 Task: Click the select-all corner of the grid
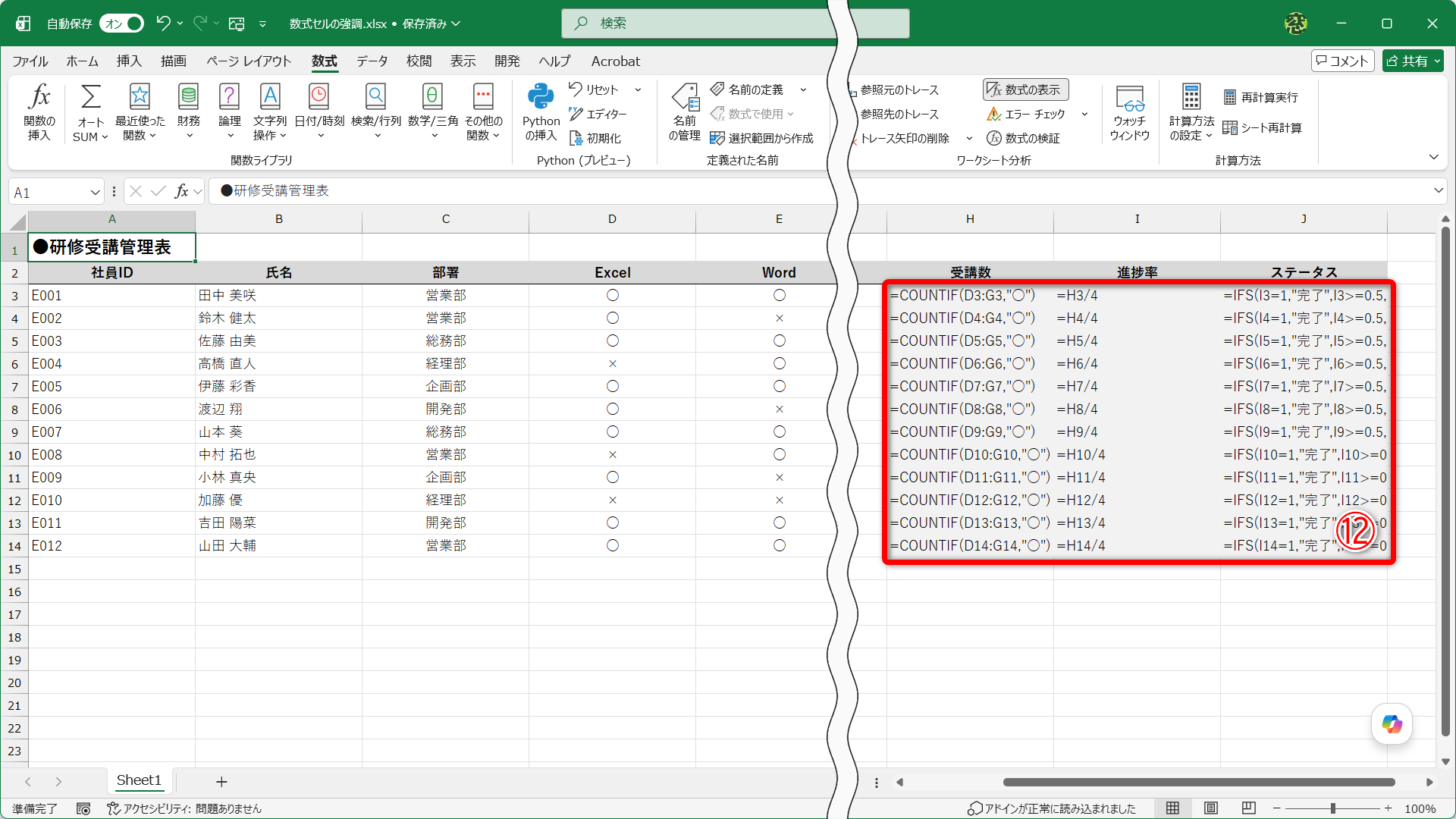pos(18,221)
